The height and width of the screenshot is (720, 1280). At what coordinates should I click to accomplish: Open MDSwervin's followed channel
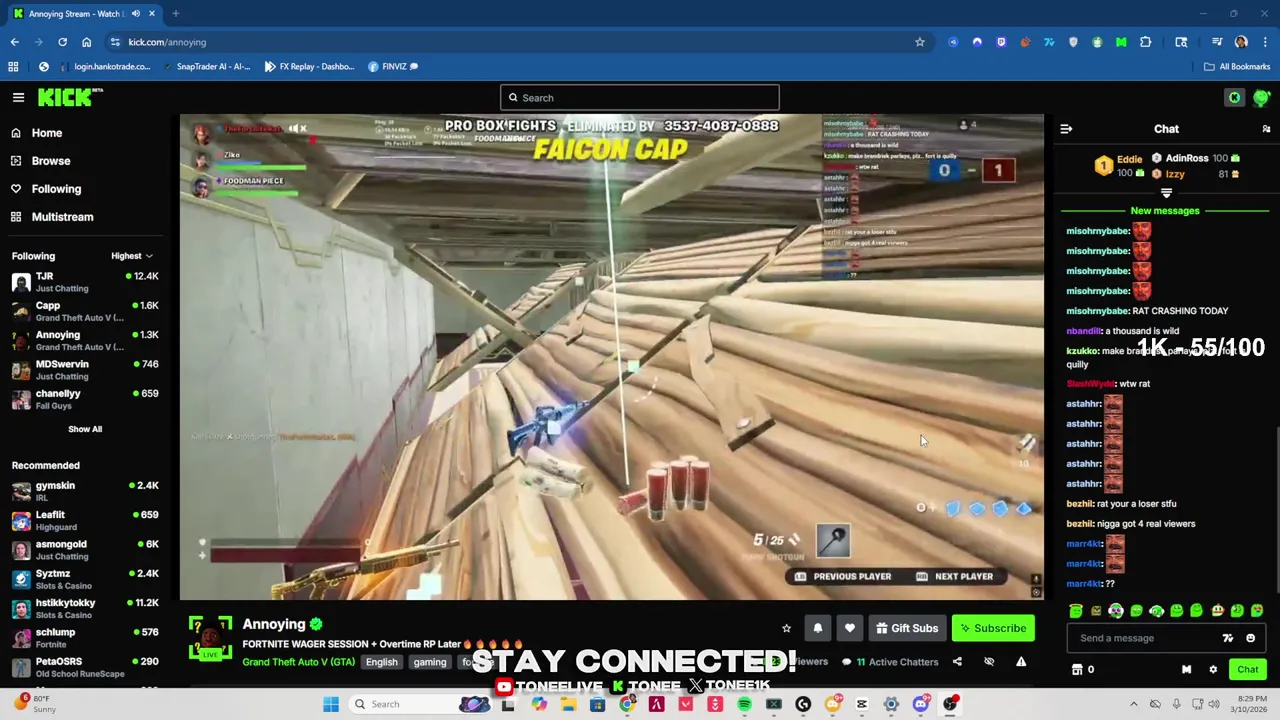tap(85, 370)
